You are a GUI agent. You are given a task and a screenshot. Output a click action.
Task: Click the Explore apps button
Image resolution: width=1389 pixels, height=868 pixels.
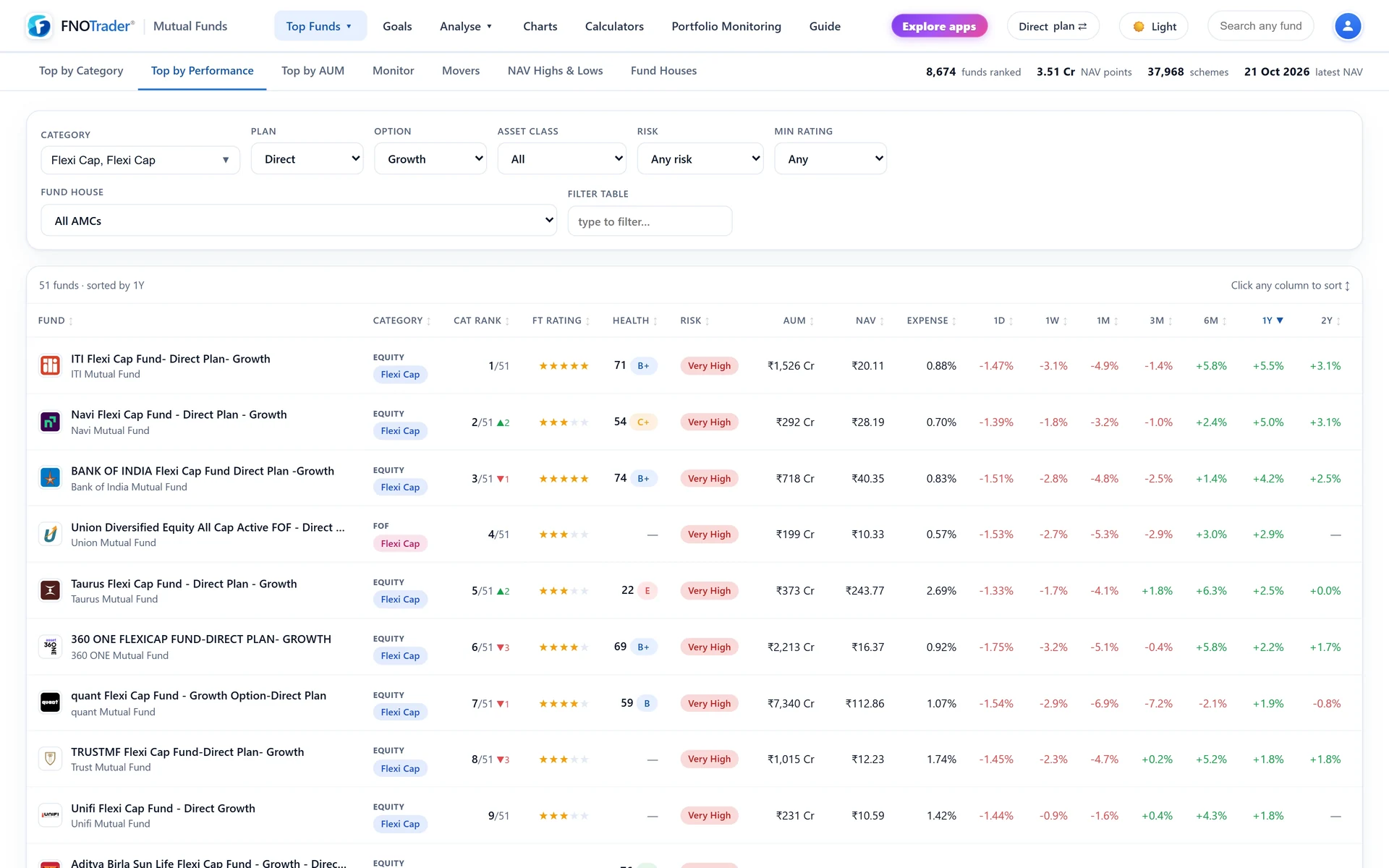click(x=939, y=26)
